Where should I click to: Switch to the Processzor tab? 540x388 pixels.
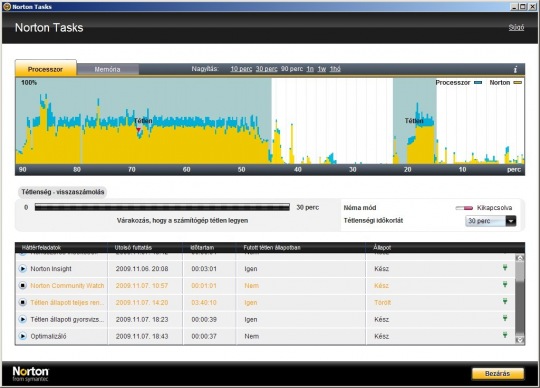click(45, 68)
